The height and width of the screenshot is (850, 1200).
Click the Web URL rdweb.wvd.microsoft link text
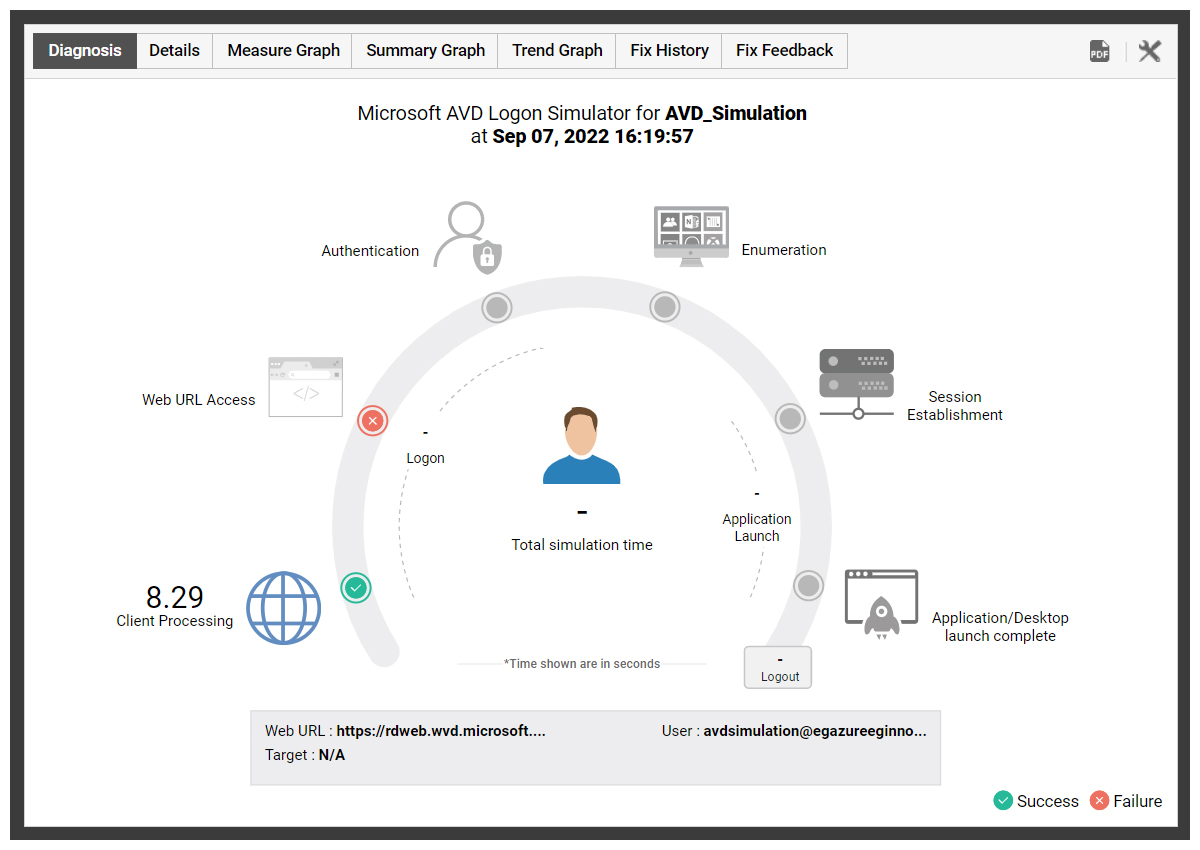tap(441, 731)
